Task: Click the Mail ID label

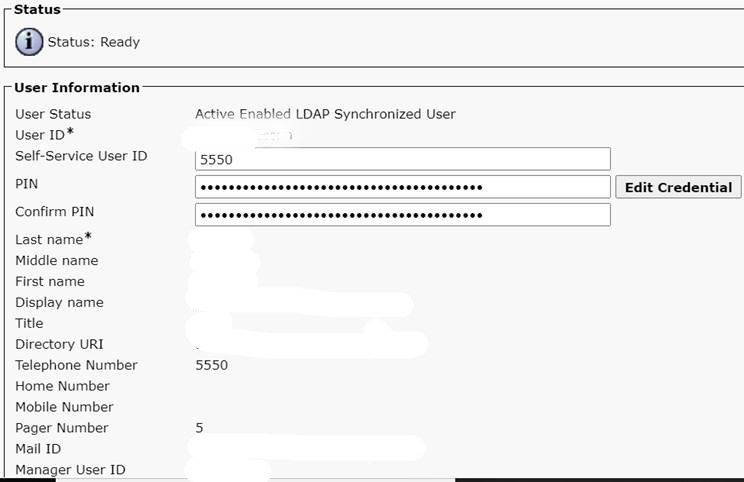Action: (x=38, y=449)
